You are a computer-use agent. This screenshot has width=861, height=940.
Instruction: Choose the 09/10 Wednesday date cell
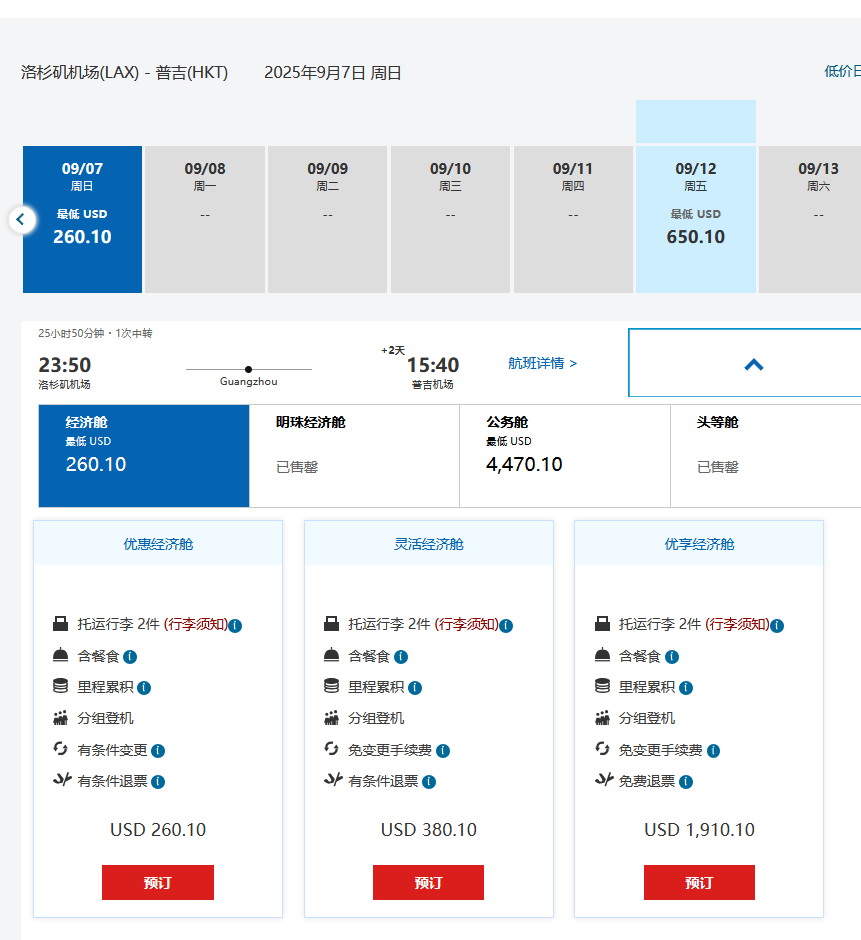(x=450, y=218)
